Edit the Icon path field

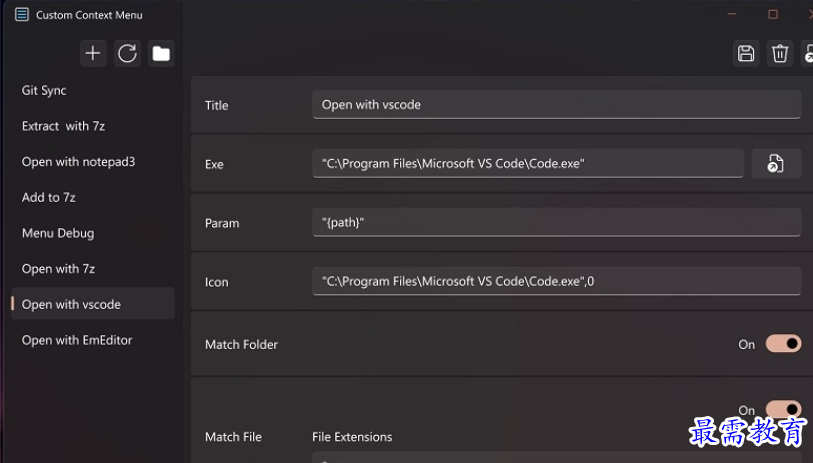[556, 282]
